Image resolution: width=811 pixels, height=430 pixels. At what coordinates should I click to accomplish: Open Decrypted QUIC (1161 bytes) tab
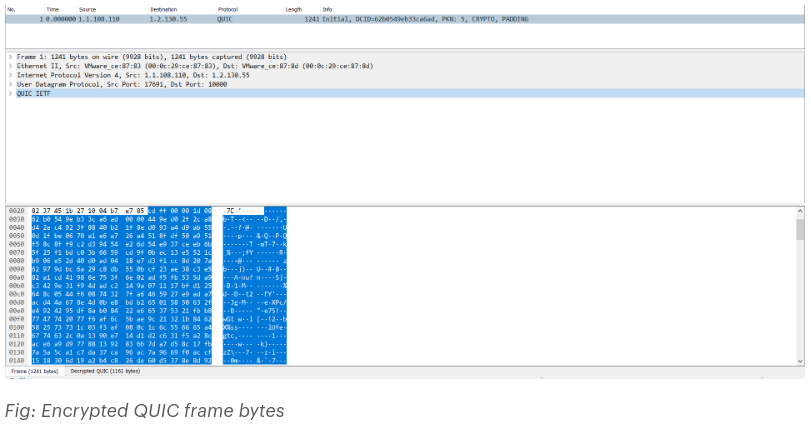pos(105,372)
